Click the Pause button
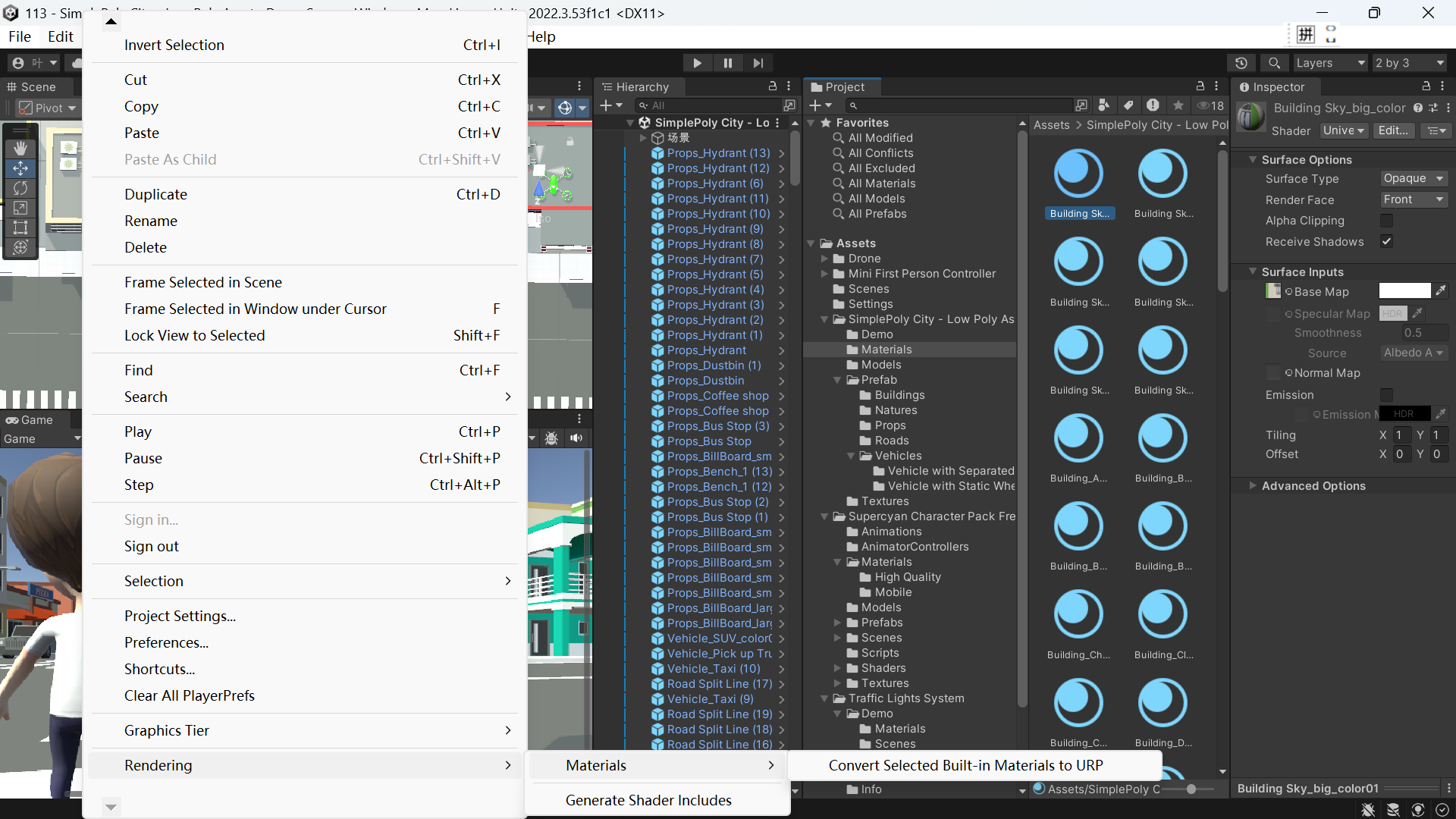 coord(727,63)
